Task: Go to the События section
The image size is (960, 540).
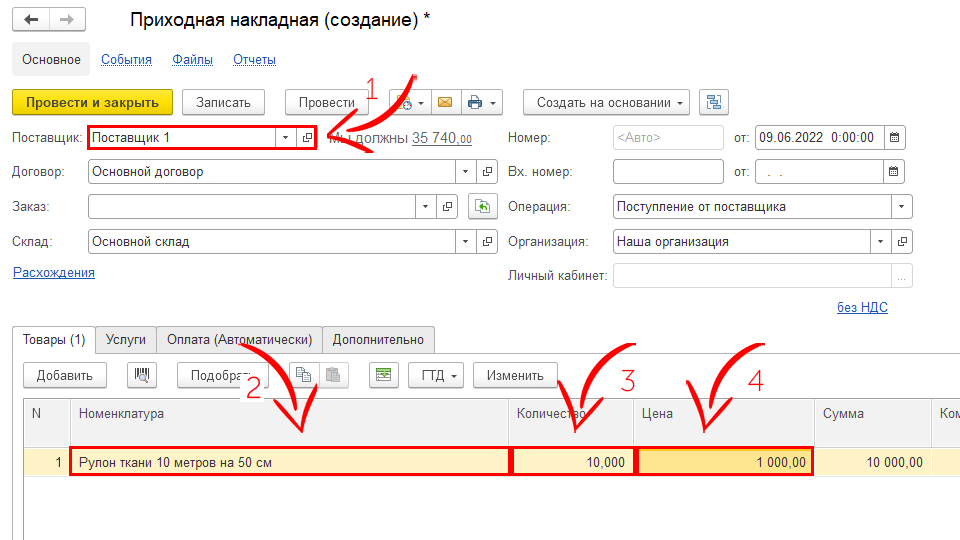Action: click(x=126, y=59)
